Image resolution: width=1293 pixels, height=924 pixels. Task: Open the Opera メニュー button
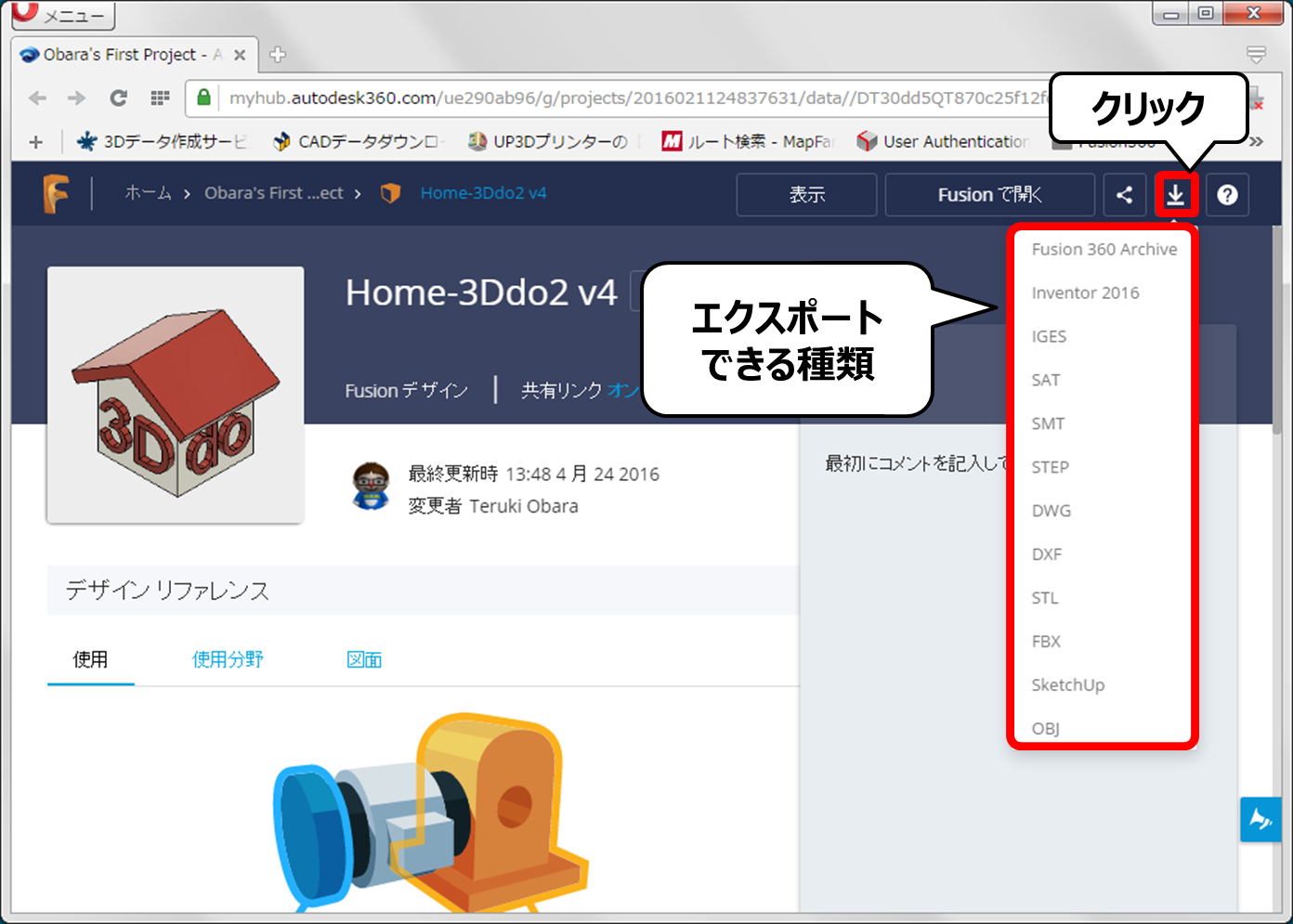(x=63, y=15)
